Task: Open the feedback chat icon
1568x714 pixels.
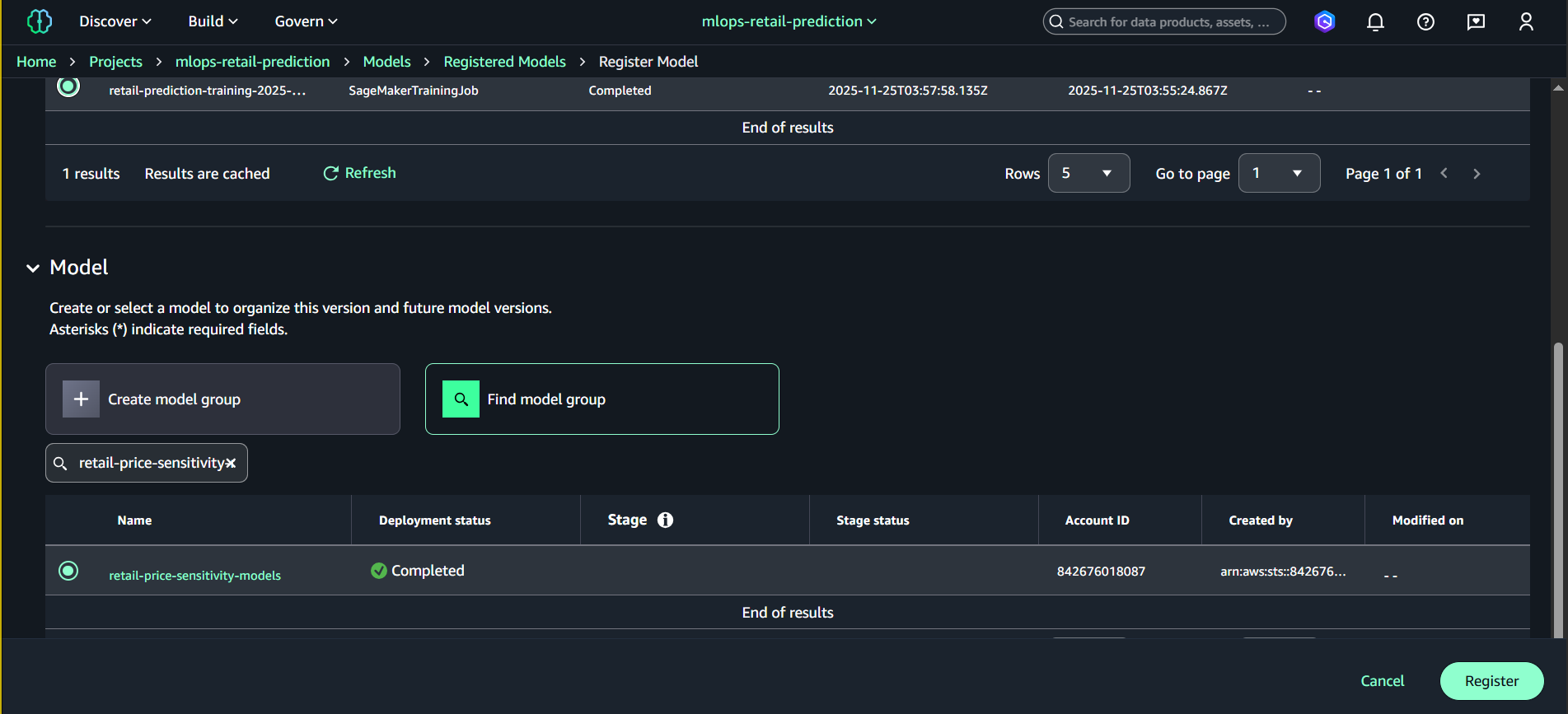Action: (x=1476, y=22)
